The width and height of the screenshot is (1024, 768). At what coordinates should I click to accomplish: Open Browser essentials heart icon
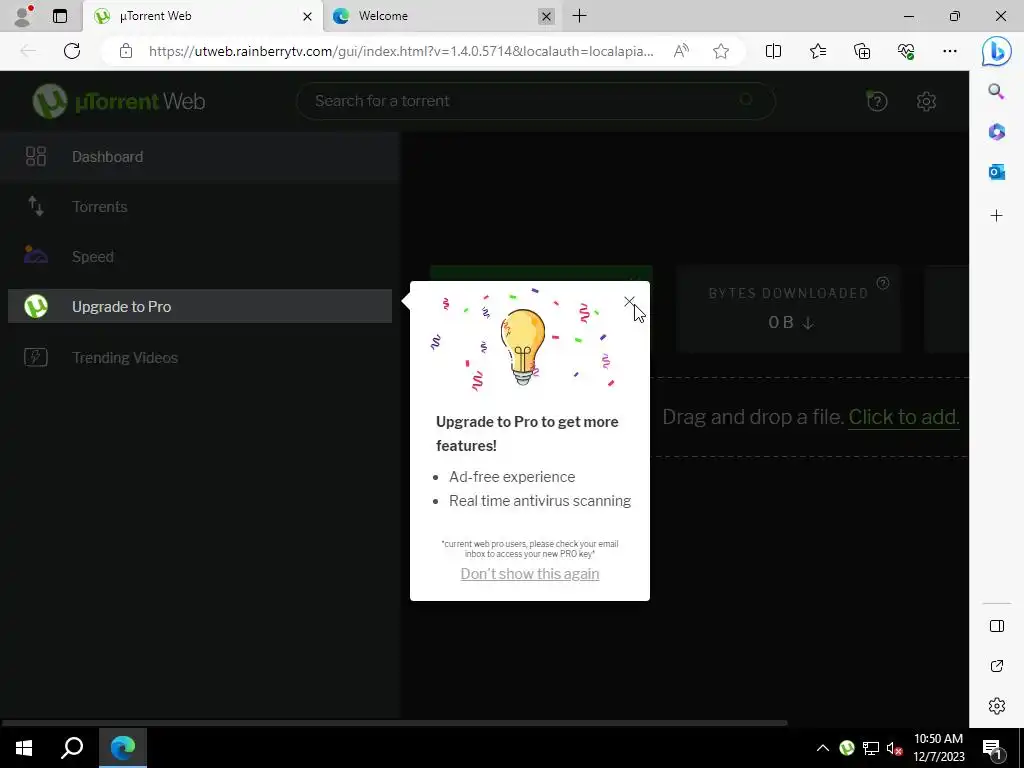906,51
